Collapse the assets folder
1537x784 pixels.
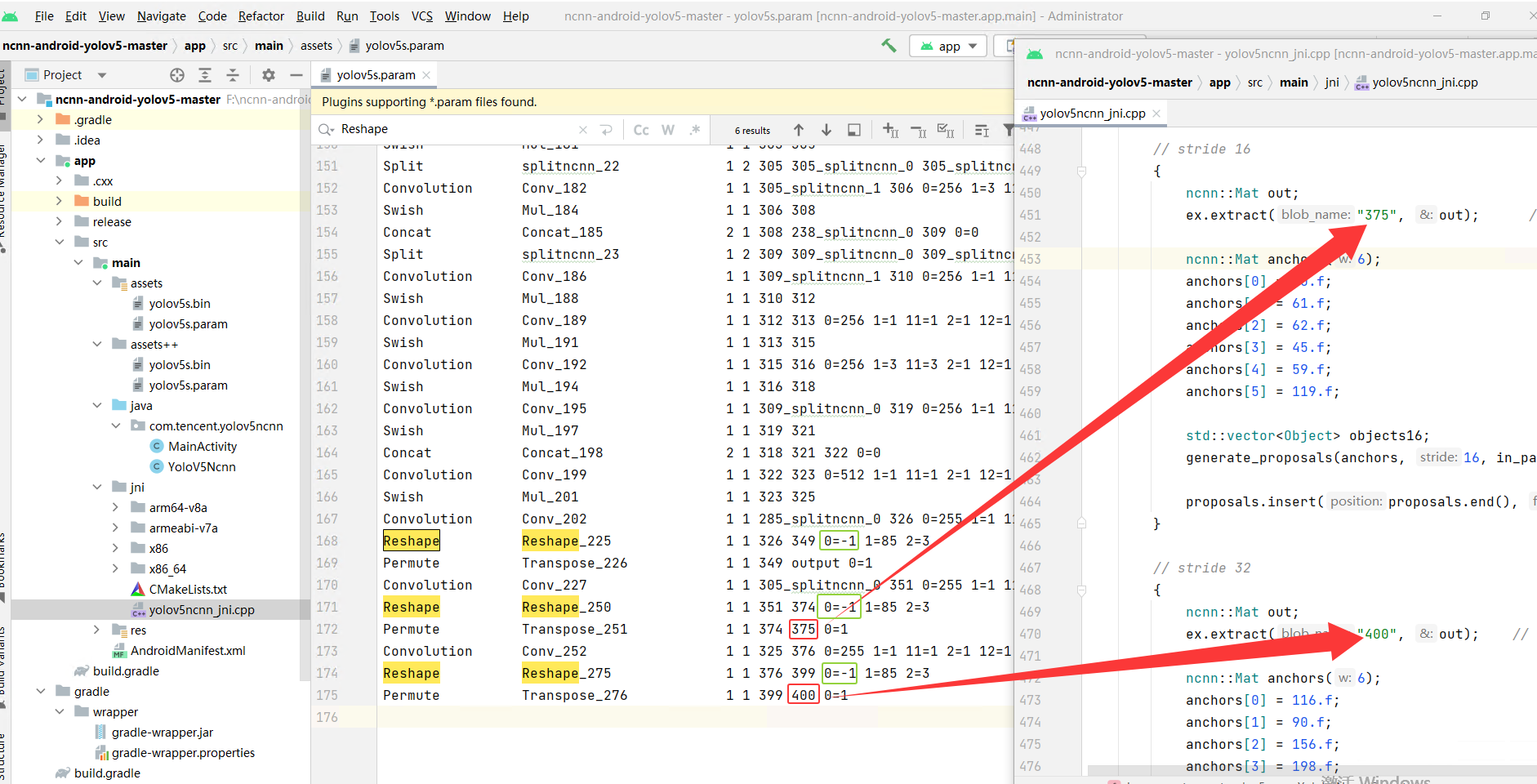97,283
